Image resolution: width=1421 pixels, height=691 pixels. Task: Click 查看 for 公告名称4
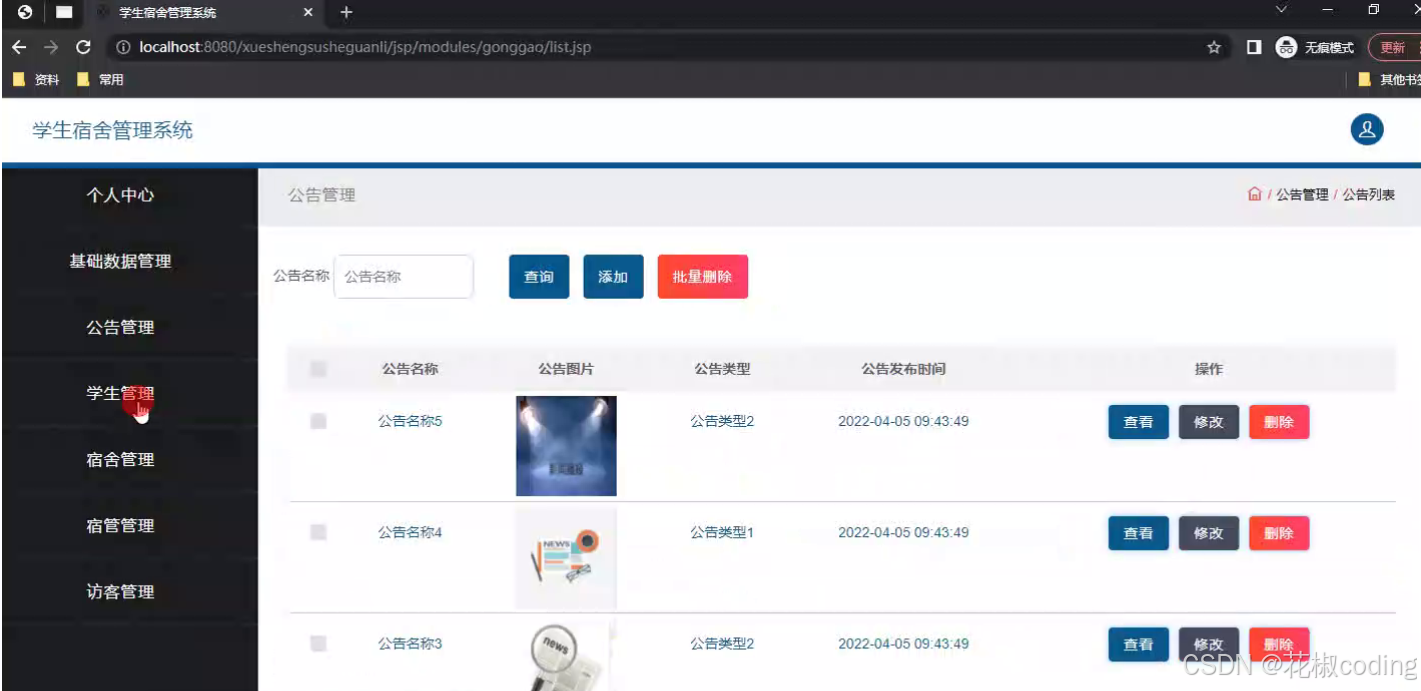coord(1138,533)
